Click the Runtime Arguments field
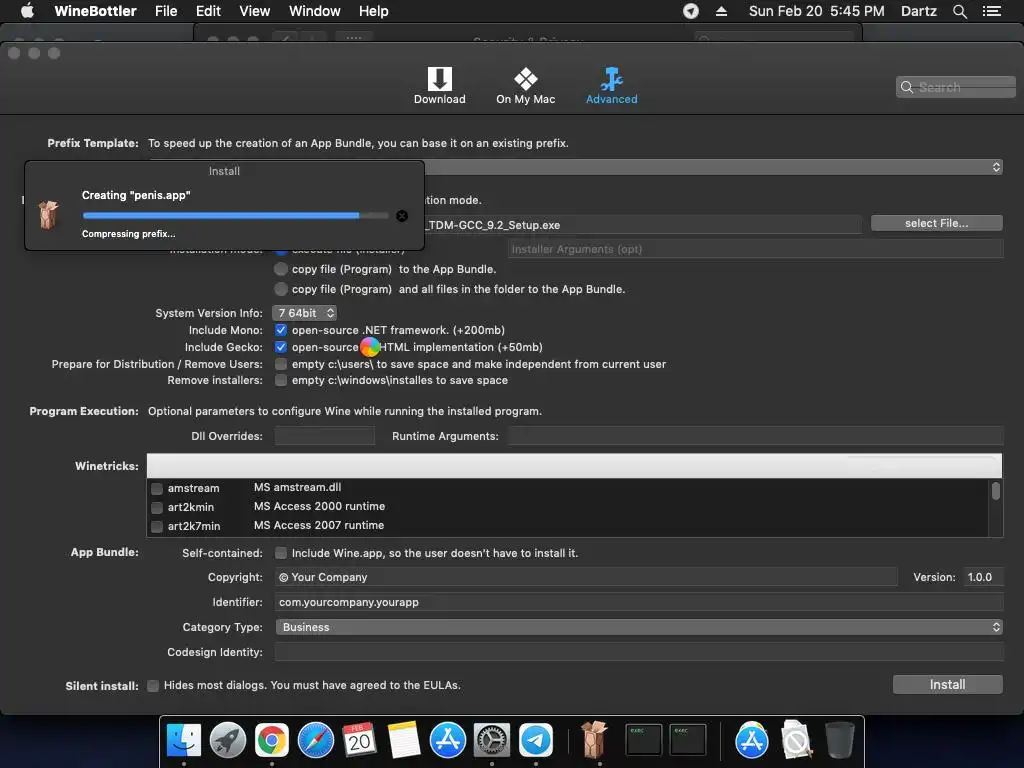This screenshot has width=1024, height=768. 756,436
